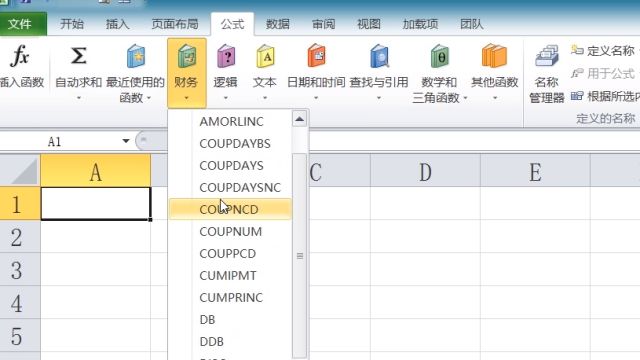
Task: Expand the Recently Used functions arrow
Action: [149, 98]
